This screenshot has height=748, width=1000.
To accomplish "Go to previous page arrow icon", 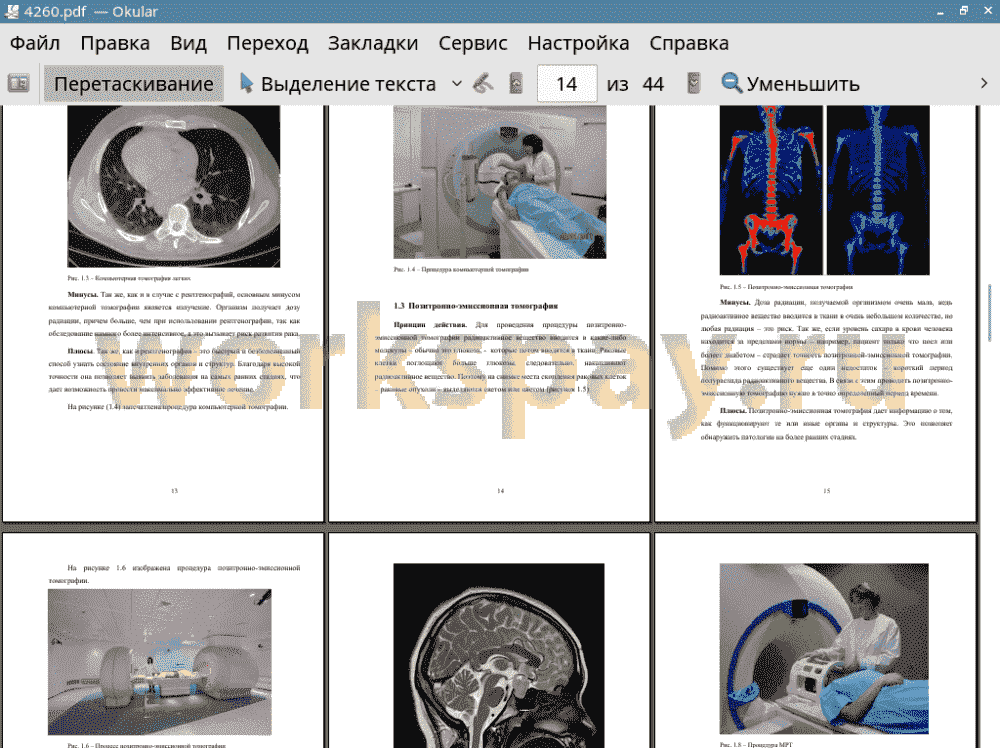I will 516,84.
